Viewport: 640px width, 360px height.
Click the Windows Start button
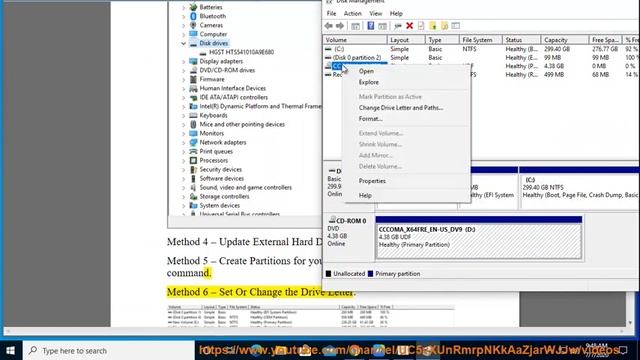(11, 351)
